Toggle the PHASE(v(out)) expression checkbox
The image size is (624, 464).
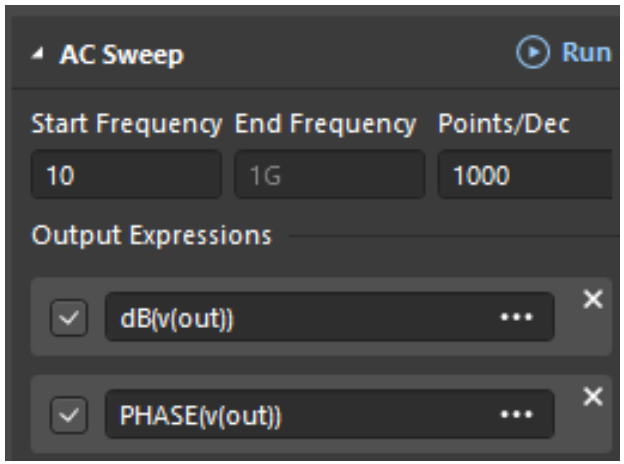pyautogui.click(x=69, y=416)
